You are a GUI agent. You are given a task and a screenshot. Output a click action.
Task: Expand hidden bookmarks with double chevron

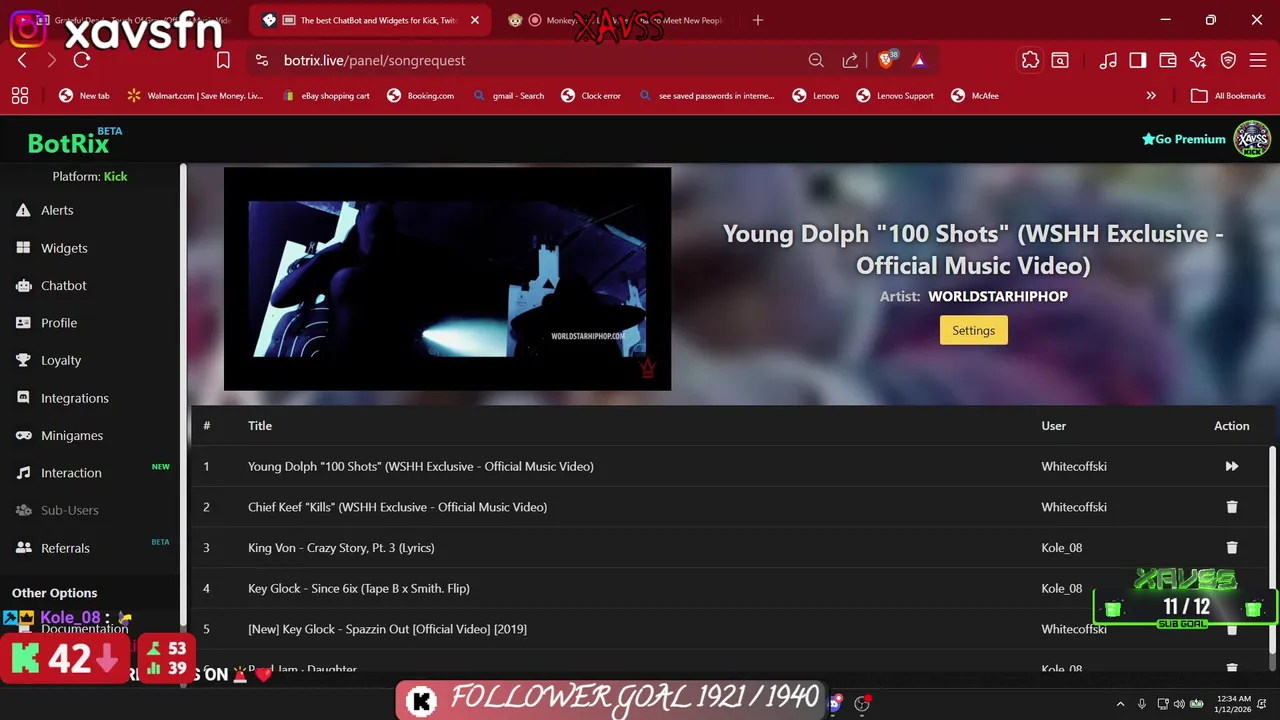click(x=1151, y=96)
